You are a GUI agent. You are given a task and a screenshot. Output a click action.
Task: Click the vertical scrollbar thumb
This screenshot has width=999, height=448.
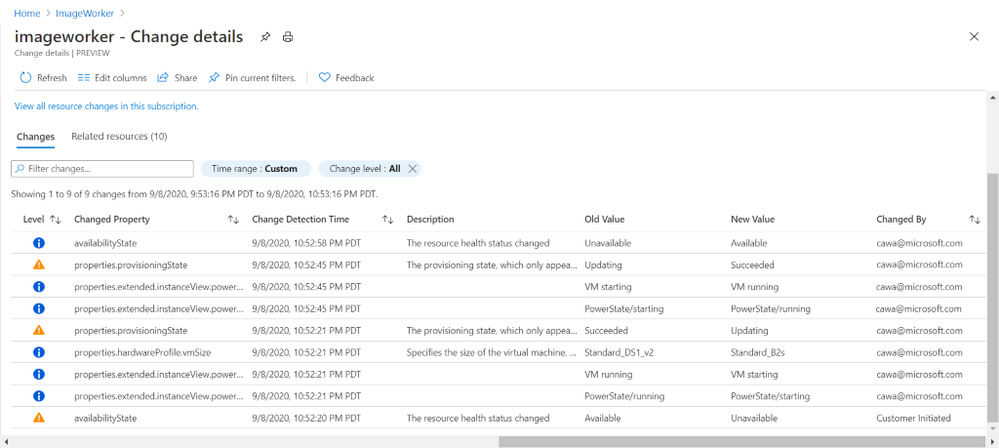(x=991, y=296)
